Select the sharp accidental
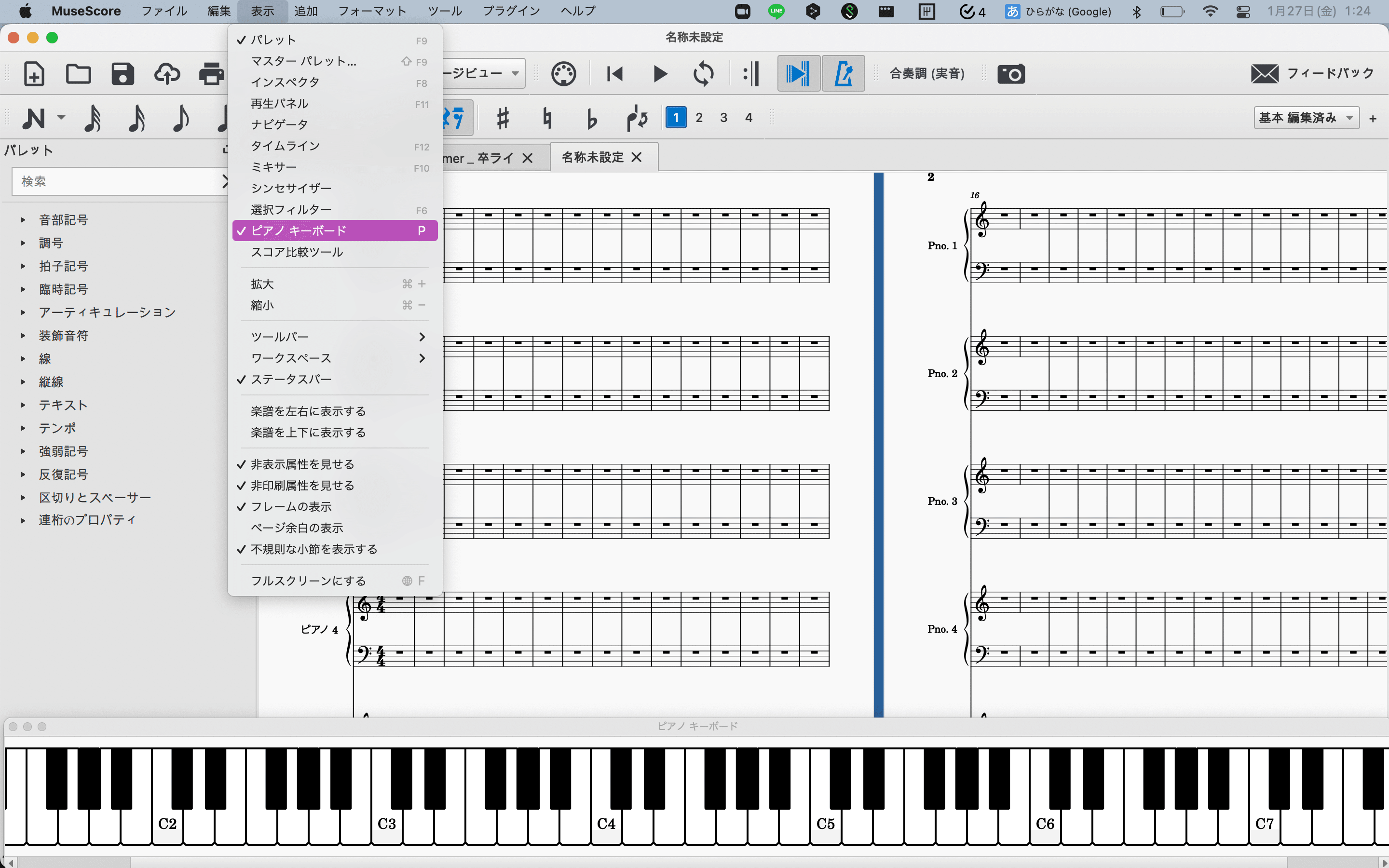1389x868 pixels. click(504, 118)
